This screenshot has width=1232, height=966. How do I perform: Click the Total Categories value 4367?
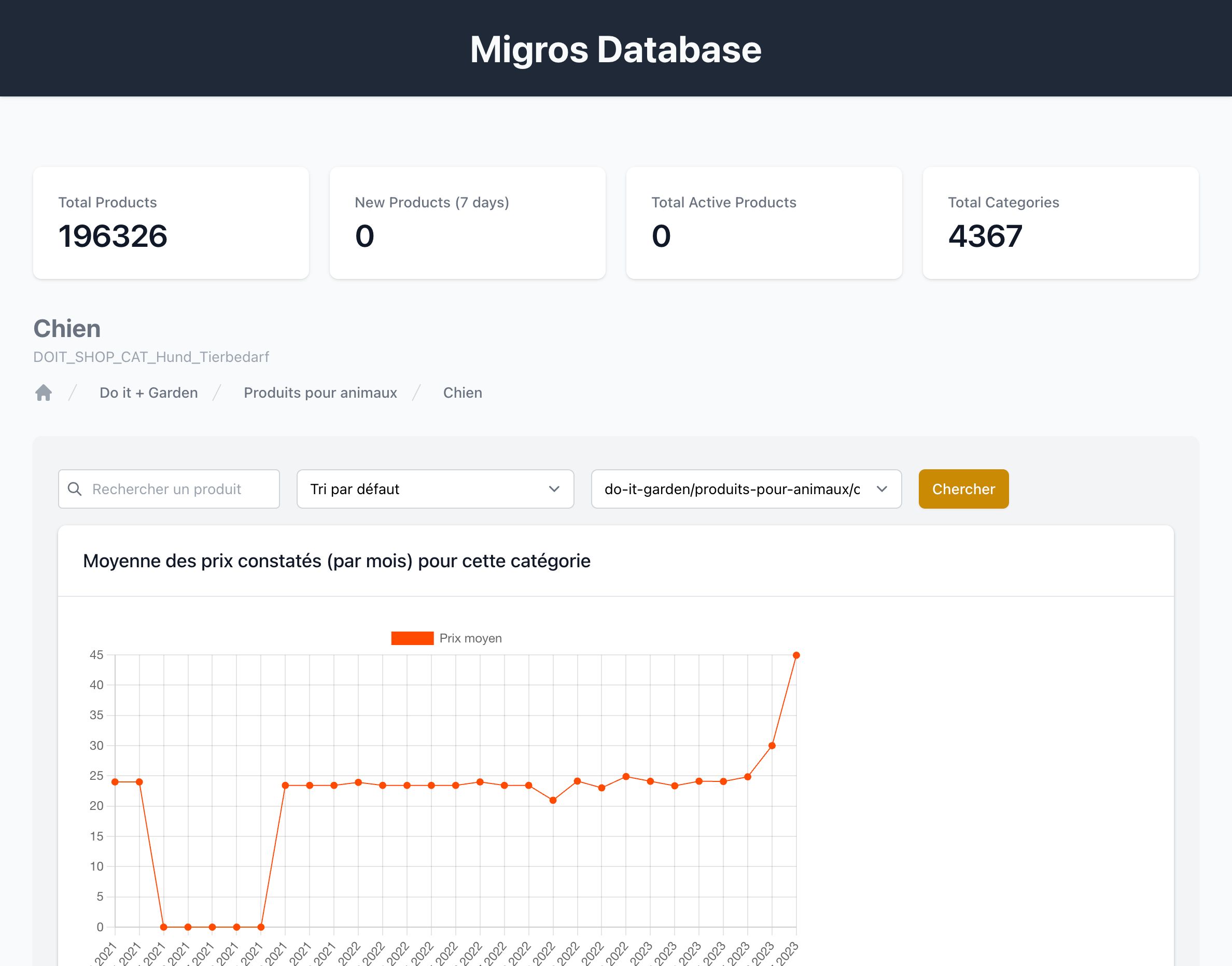(x=985, y=236)
